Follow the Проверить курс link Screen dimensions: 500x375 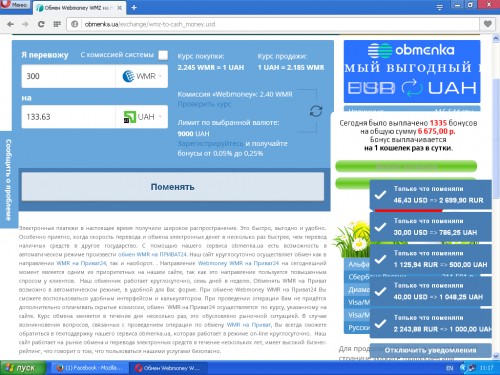click(204, 104)
